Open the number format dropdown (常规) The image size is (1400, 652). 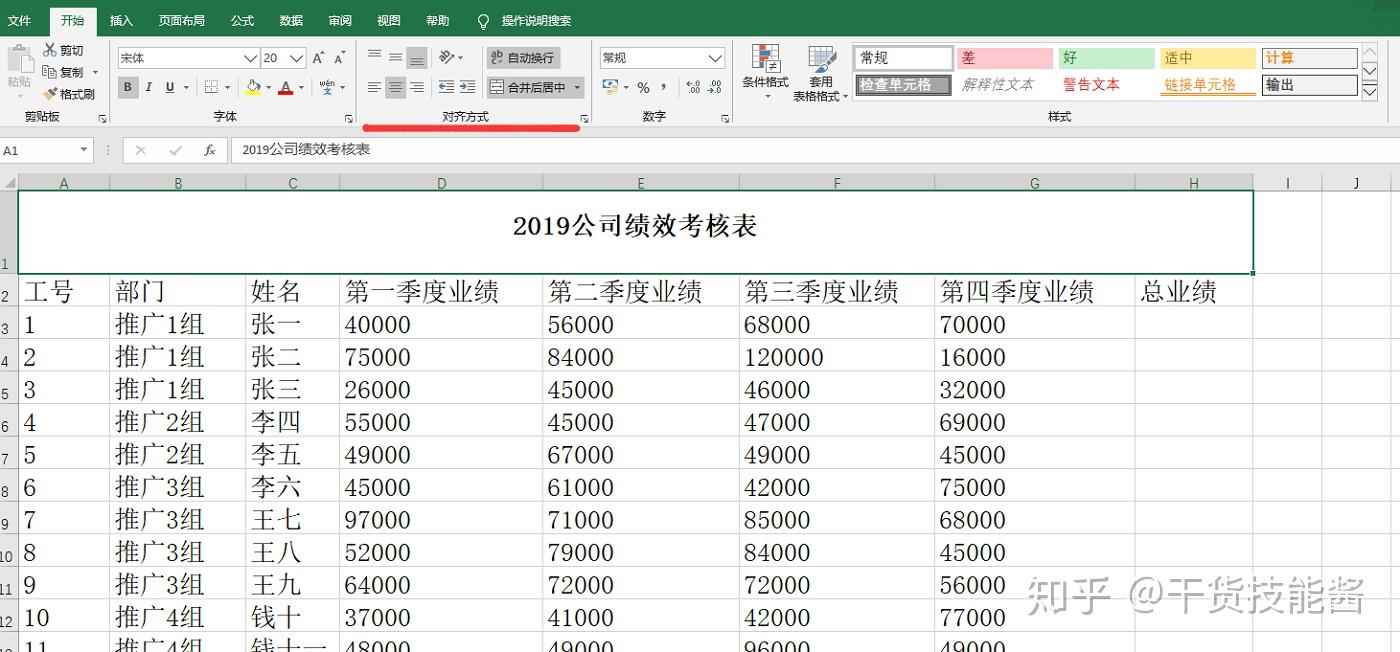point(714,58)
